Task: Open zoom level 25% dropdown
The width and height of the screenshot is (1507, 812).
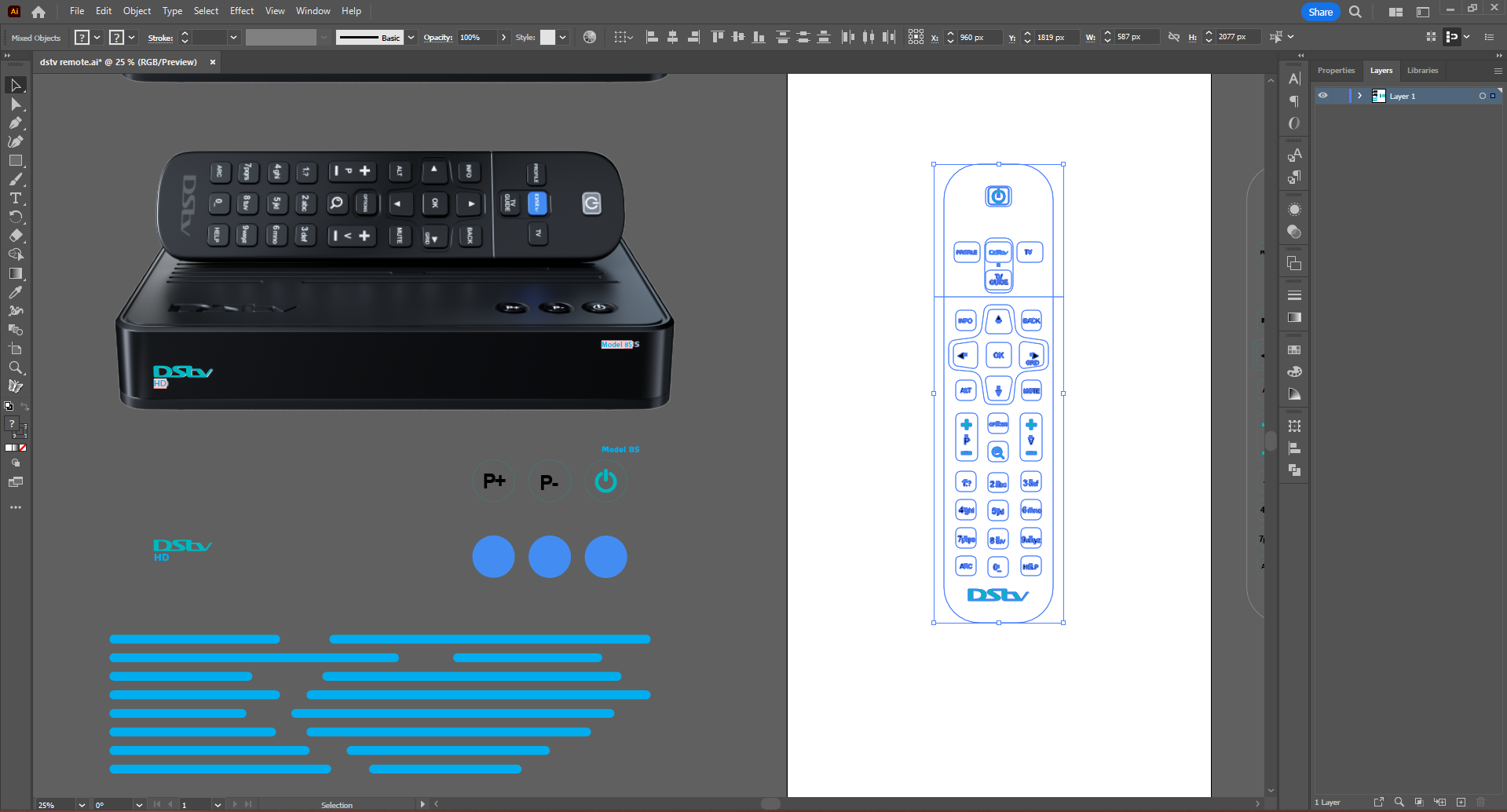Action: pyautogui.click(x=81, y=805)
